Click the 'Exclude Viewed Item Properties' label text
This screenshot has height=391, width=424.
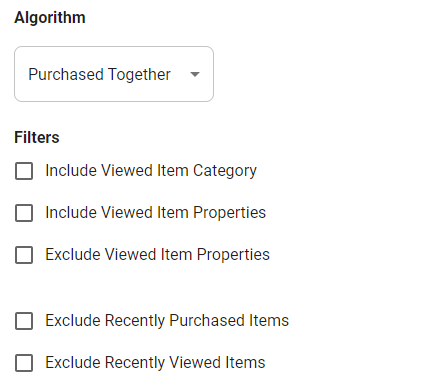pyautogui.click(x=157, y=255)
